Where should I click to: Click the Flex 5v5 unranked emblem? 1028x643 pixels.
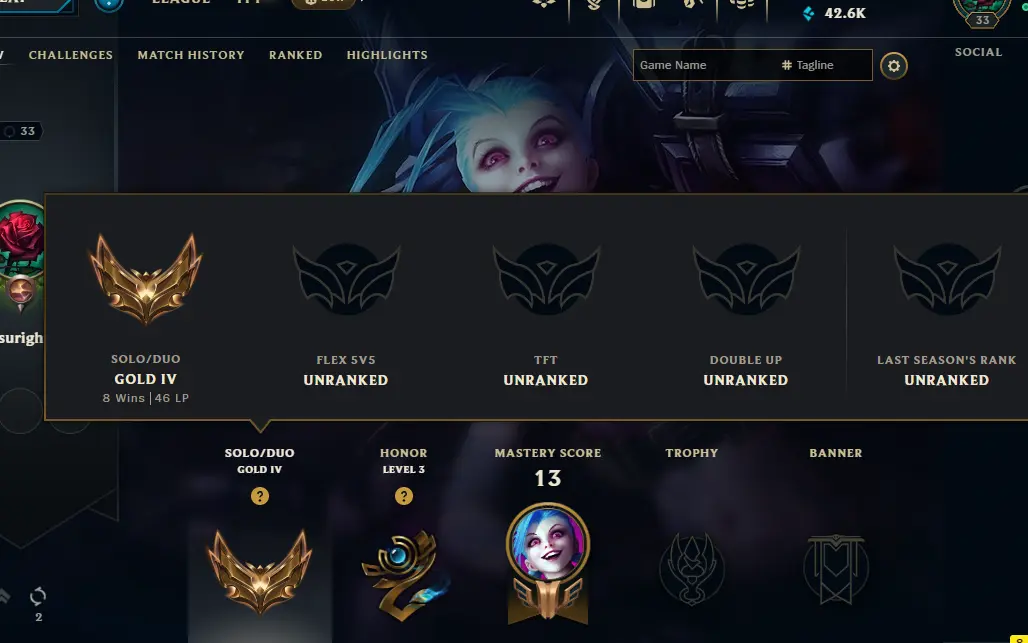tap(346, 279)
